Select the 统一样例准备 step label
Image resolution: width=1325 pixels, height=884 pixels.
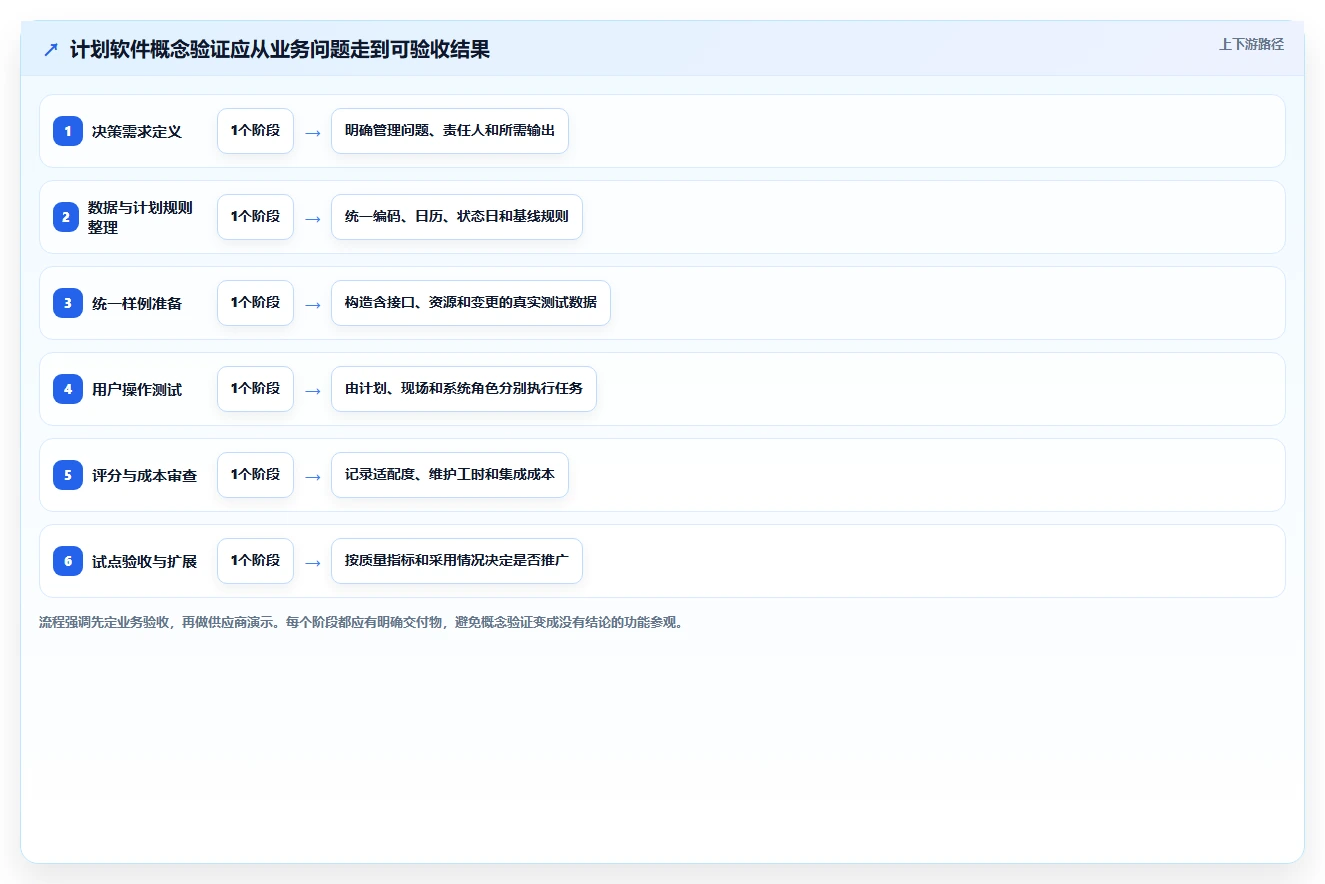137,303
